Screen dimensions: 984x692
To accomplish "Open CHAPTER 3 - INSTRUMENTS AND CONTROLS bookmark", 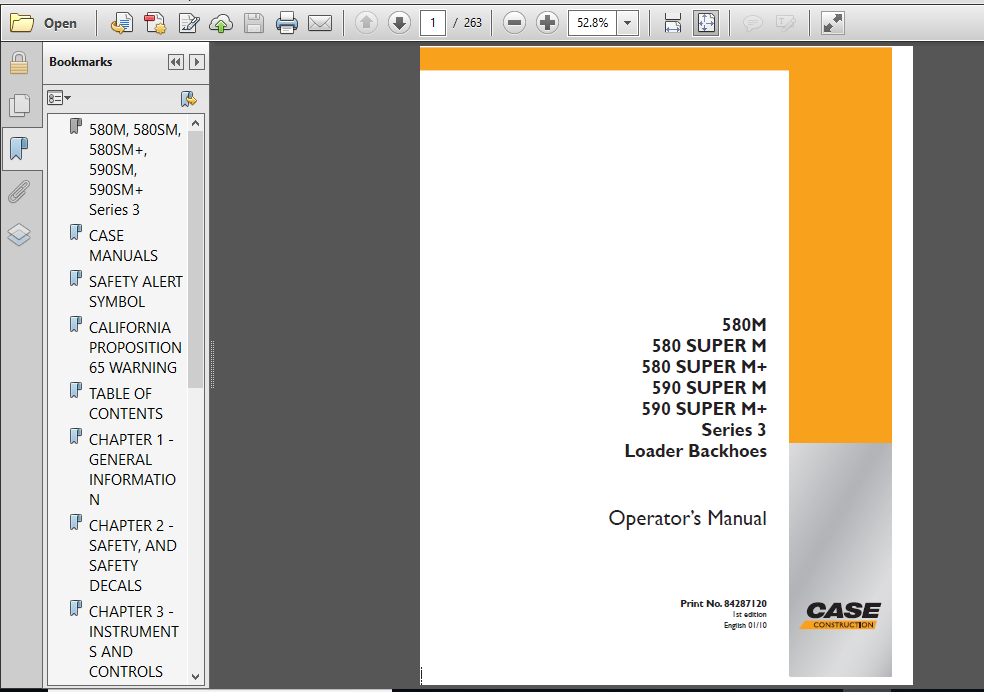I will coord(134,641).
